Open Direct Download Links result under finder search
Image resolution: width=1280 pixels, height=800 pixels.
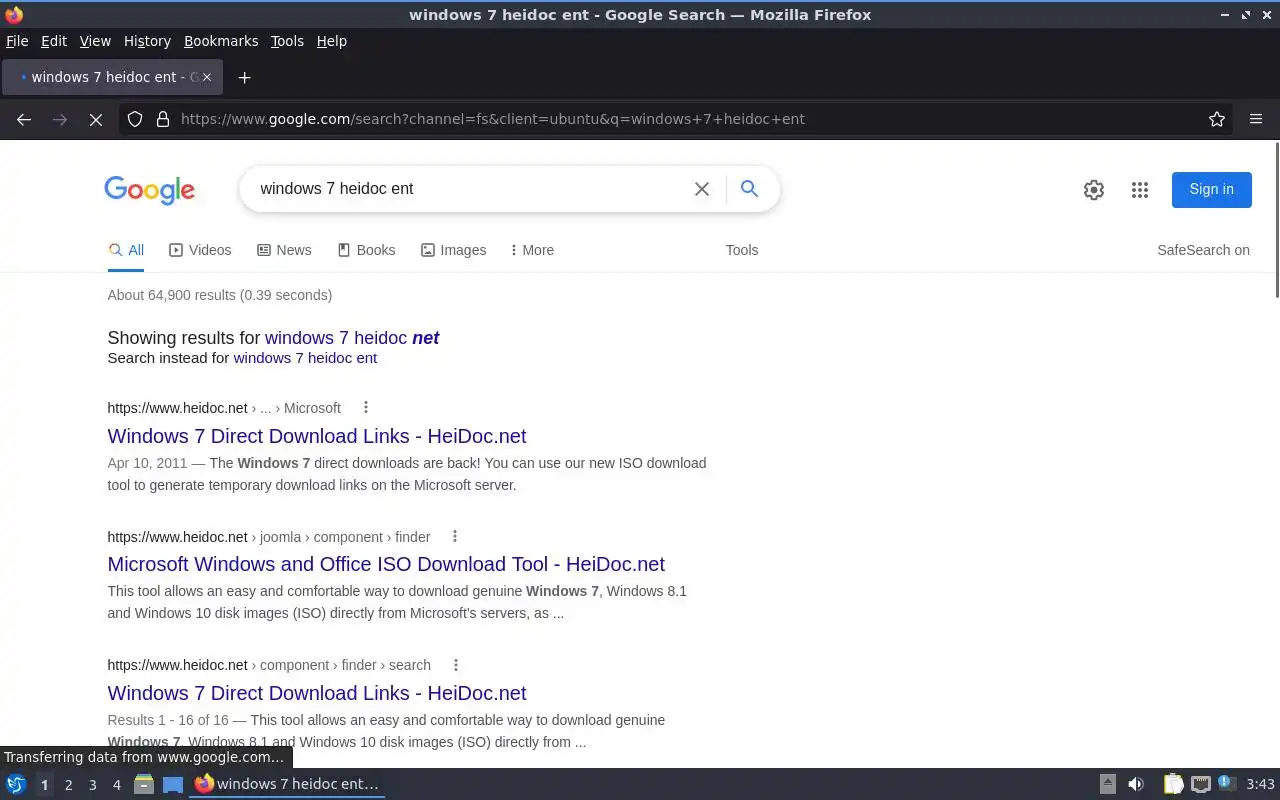317,693
